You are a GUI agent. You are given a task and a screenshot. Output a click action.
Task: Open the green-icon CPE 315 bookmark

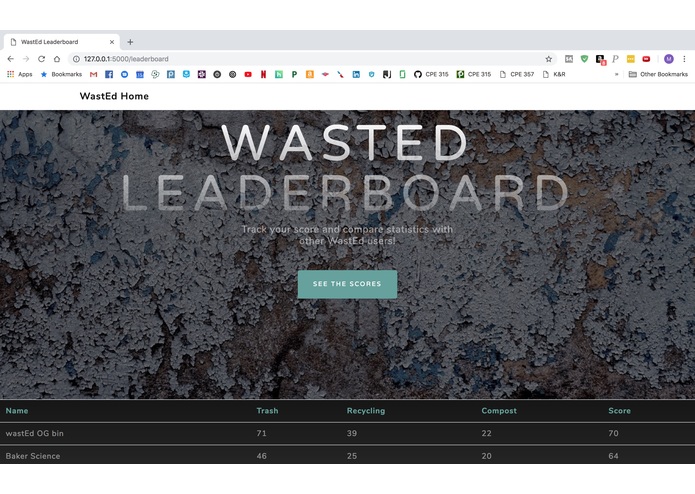click(474, 74)
